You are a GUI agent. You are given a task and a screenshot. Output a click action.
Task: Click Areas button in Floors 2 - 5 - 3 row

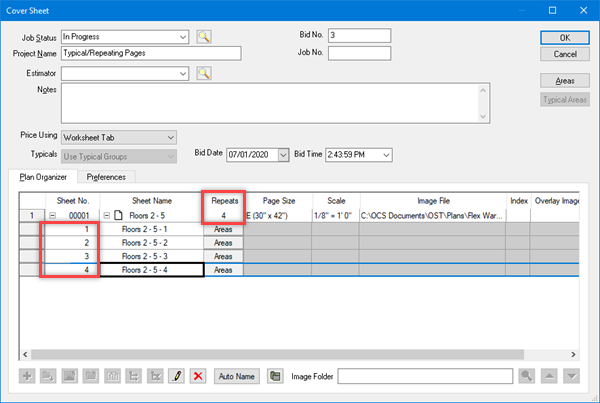pos(223,256)
